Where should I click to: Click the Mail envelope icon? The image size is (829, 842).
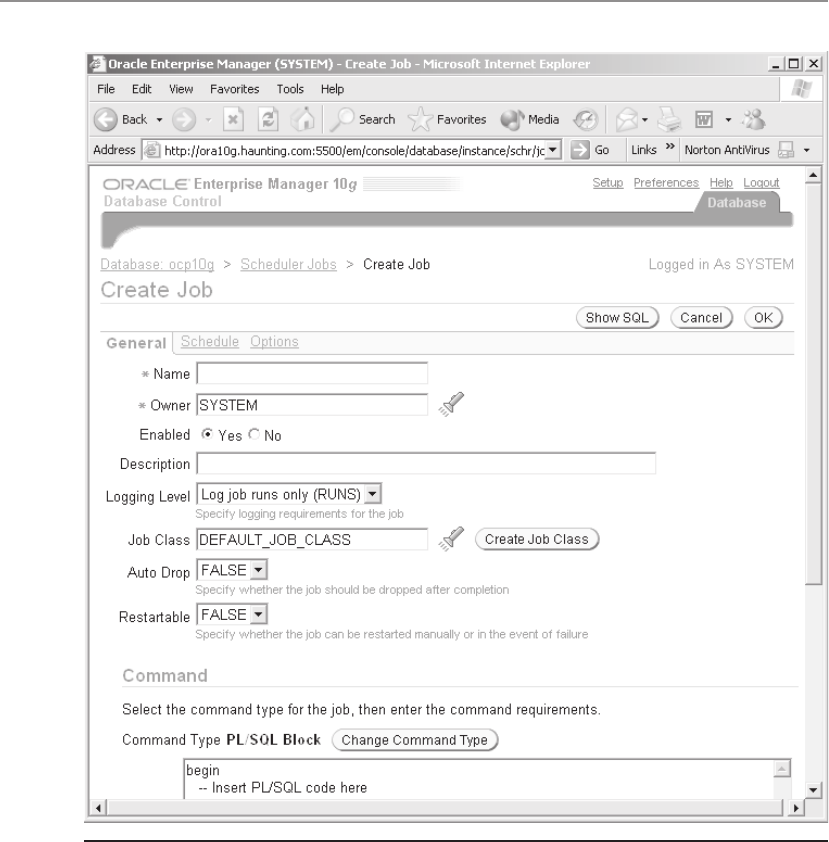[627, 119]
